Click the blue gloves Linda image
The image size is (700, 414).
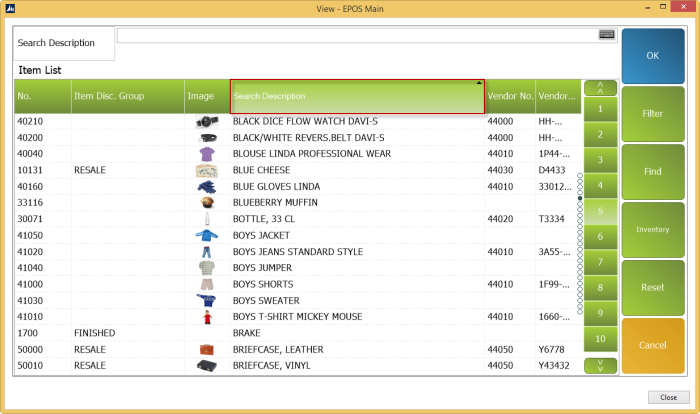coord(207,187)
